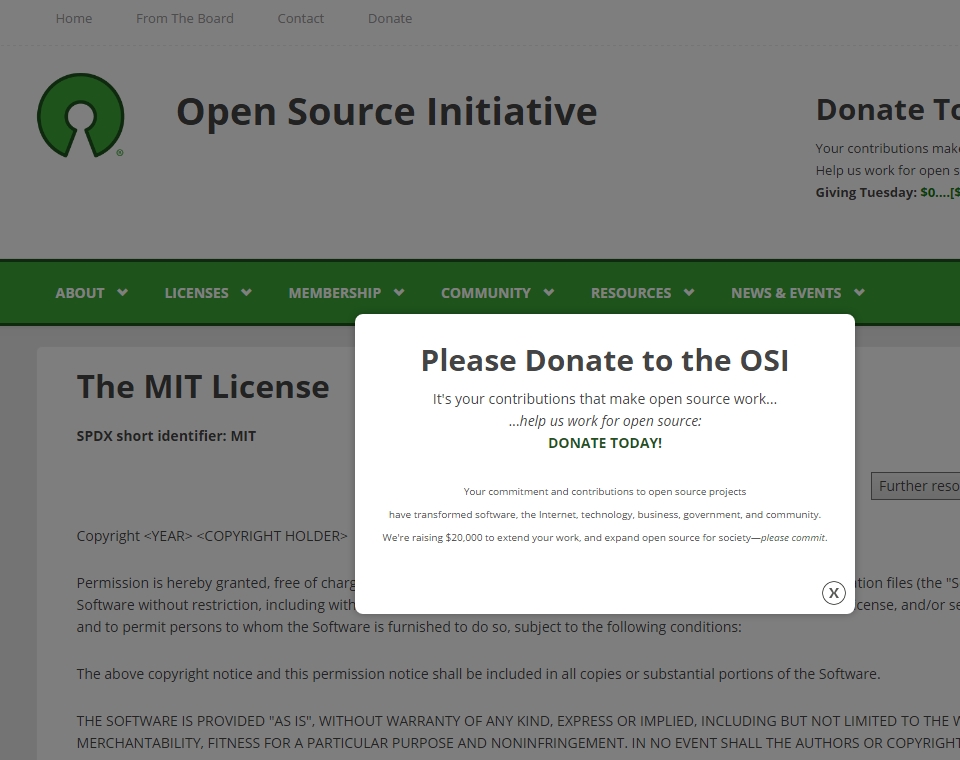Click the 'We're raising $20,000' popup line
Viewport: 960px width, 760px height.
(x=605, y=538)
